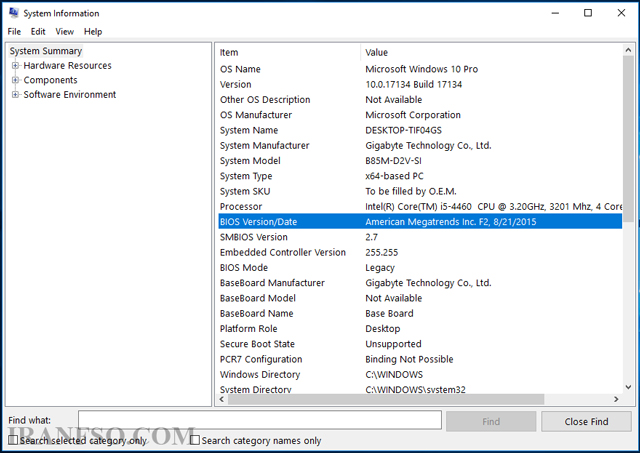Image resolution: width=640 pixels, height=453 pixels.
Task: Minimize the System Information window
Action: pos(555,13)
